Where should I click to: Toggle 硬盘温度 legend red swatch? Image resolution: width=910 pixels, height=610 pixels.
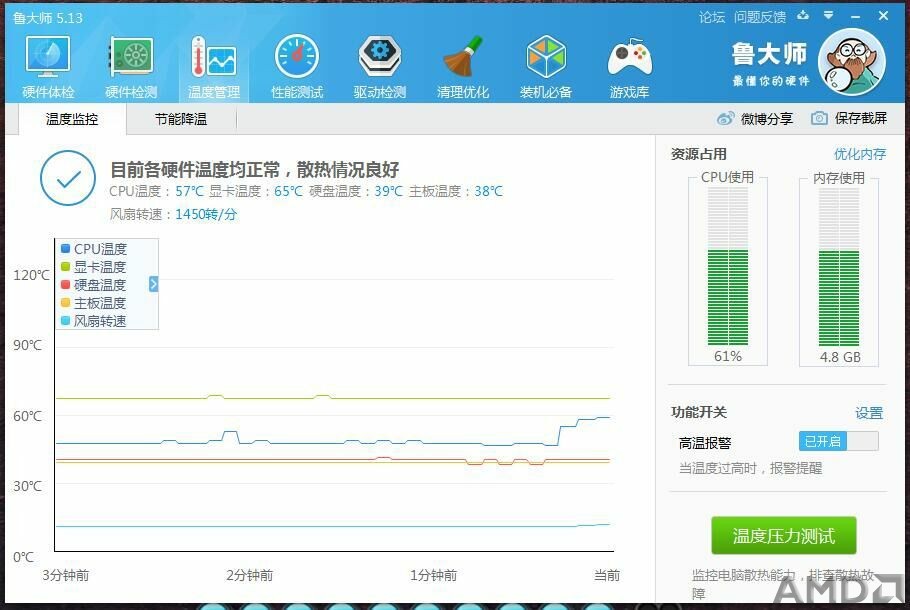pyautogui.click(x=66, y=284)
